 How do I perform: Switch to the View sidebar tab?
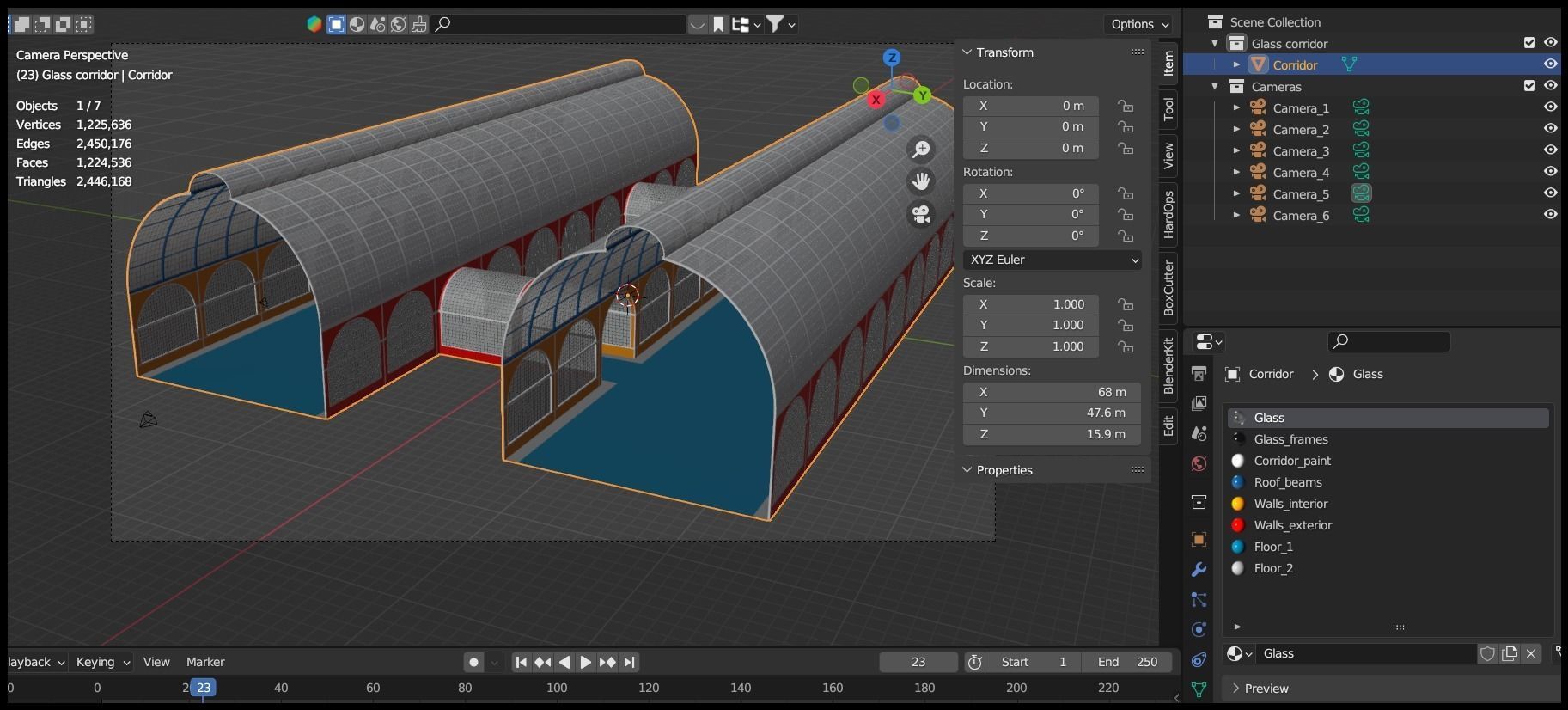pos(1168,156)
